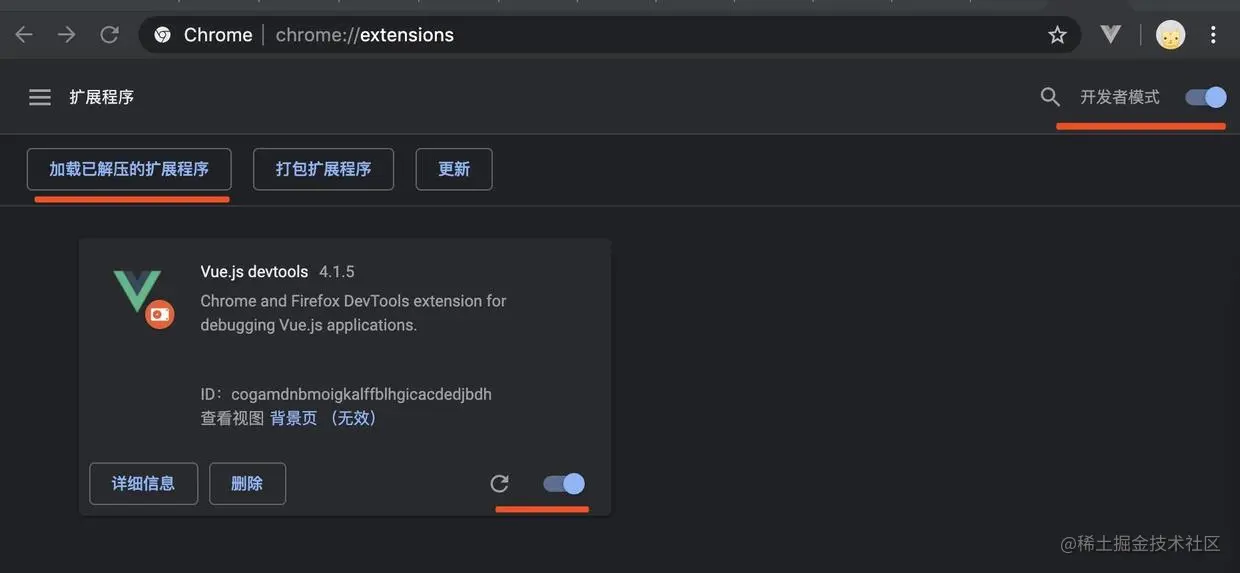Click 打包扩展程序 button
The height and width of the screenshot is (573, 1240).
click(x=324, y=169)
